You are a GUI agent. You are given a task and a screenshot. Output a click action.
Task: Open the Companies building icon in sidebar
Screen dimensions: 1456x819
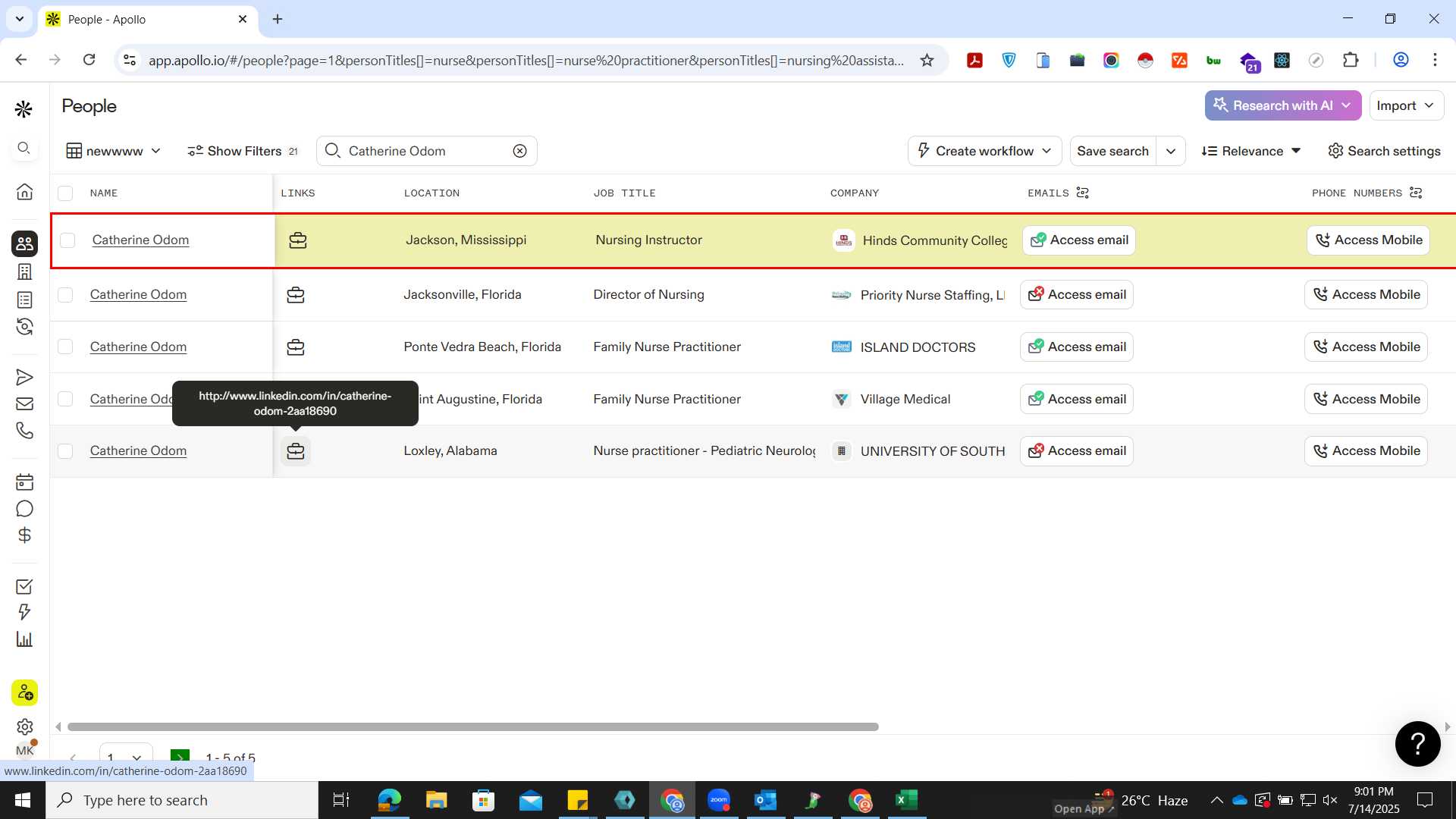24,271
